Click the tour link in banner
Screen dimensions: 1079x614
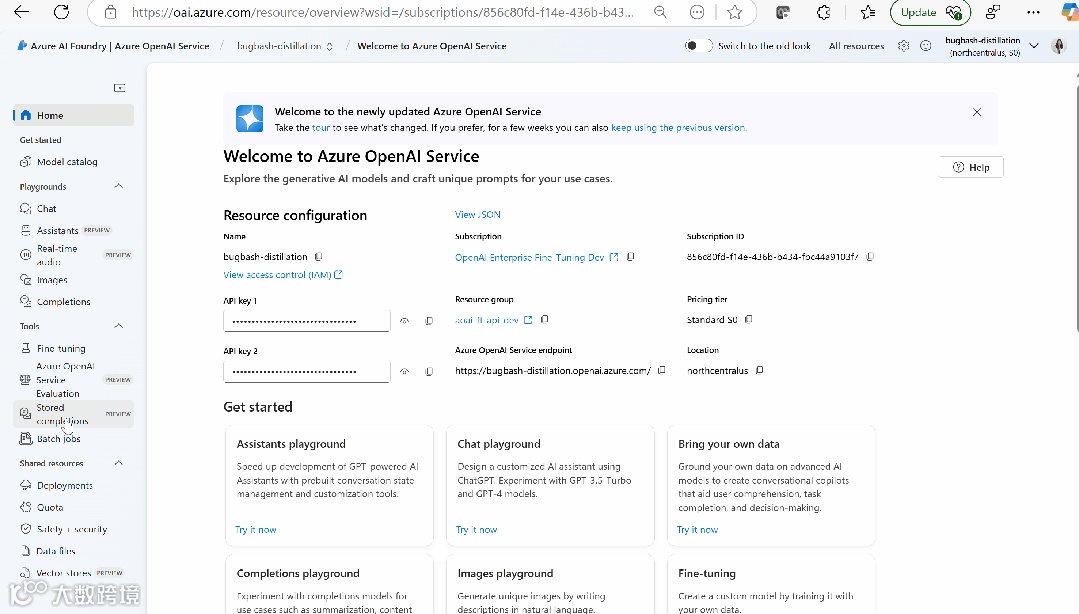[321, 128]
